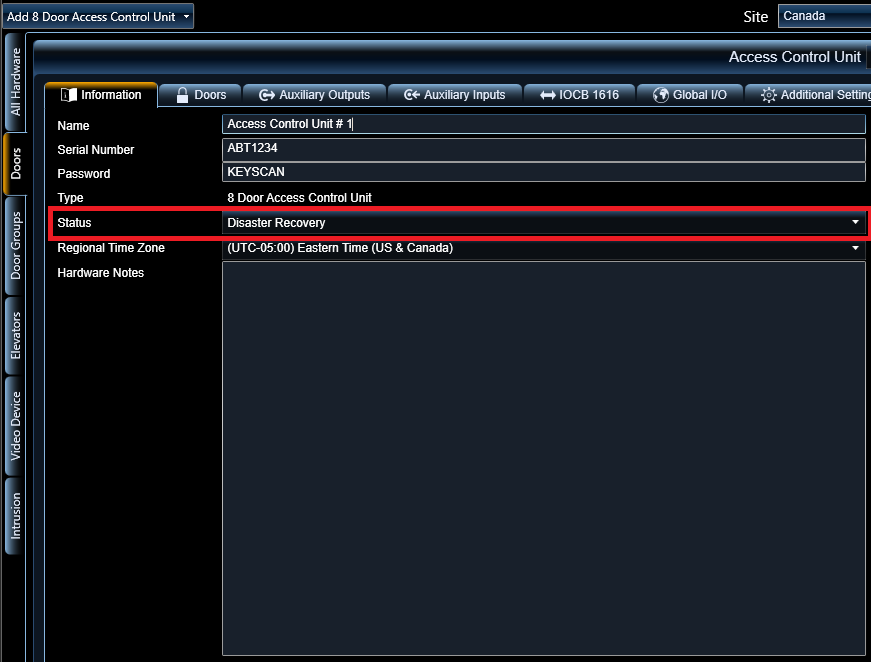This screenshot has width=871, height=662.
Task: Open the Video Device side tab
Action: pos(16,425)
